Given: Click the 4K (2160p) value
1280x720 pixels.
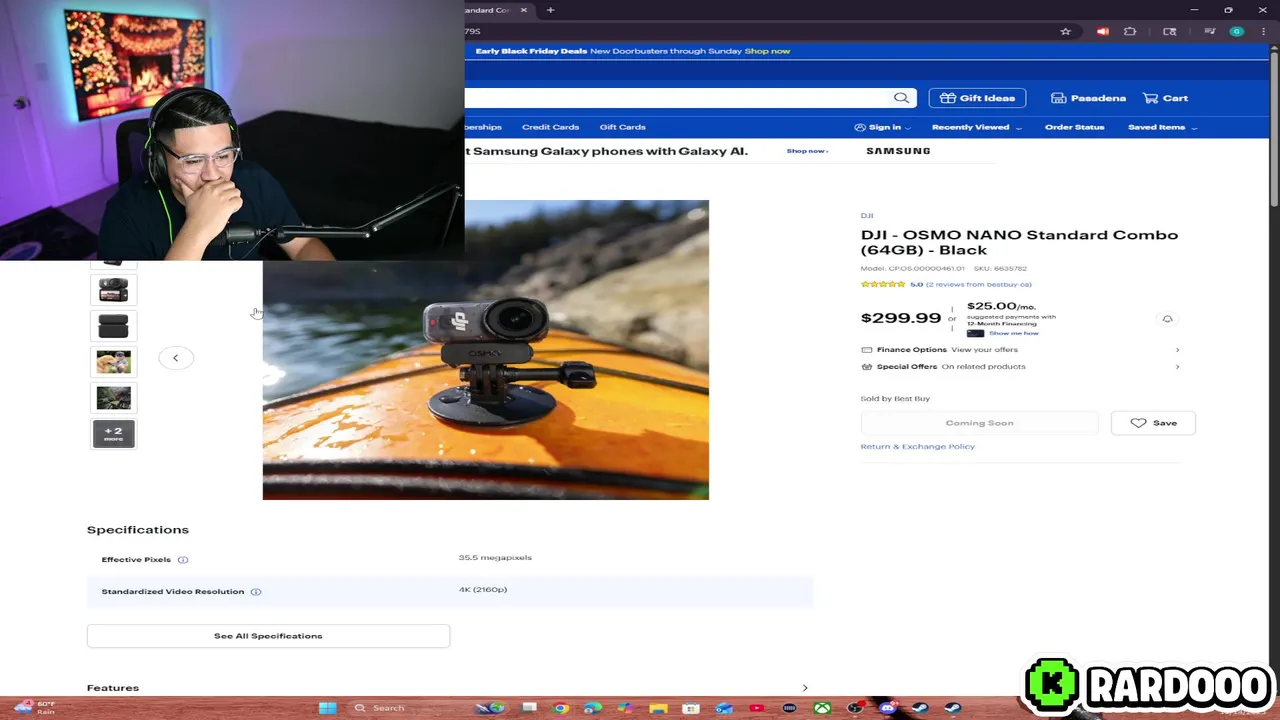Looking at the screenshot, I should pyautogui.click(x=483, y=590).
